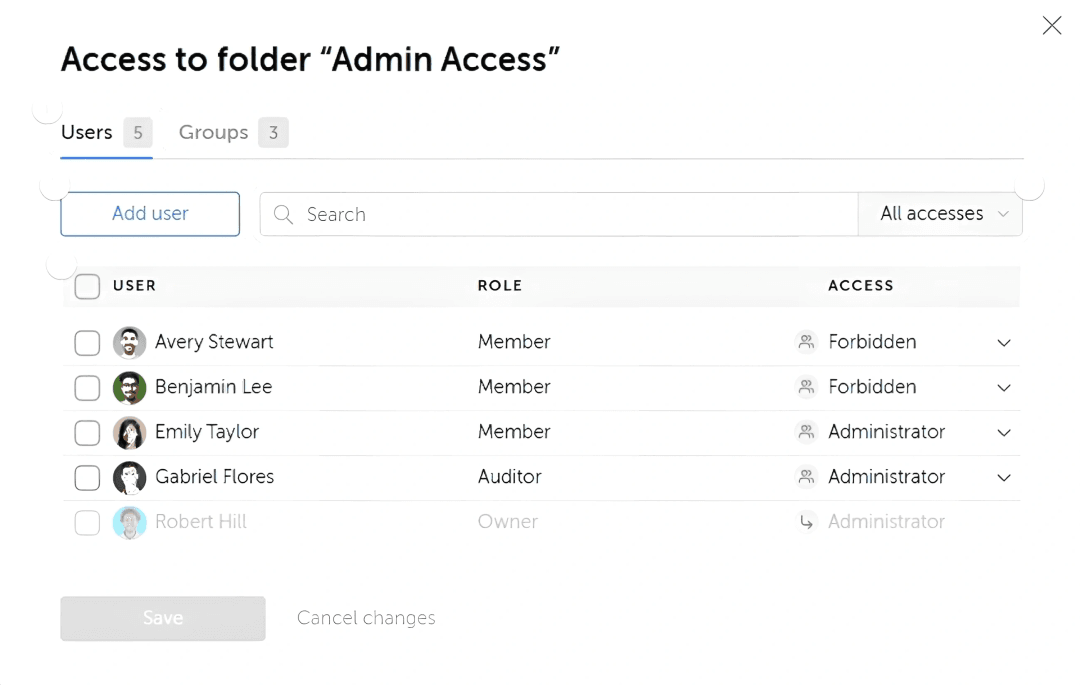Click the group count badge 3

tap(273, 133)
